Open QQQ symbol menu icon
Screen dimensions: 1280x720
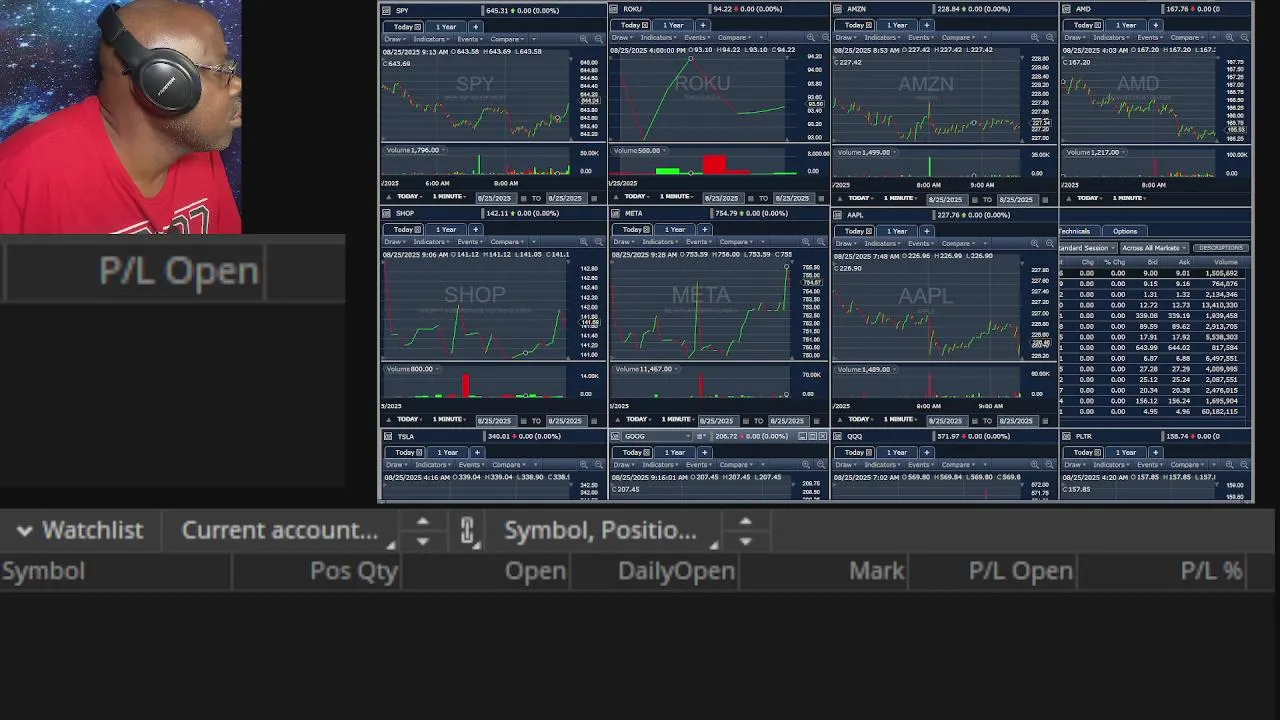837,436
